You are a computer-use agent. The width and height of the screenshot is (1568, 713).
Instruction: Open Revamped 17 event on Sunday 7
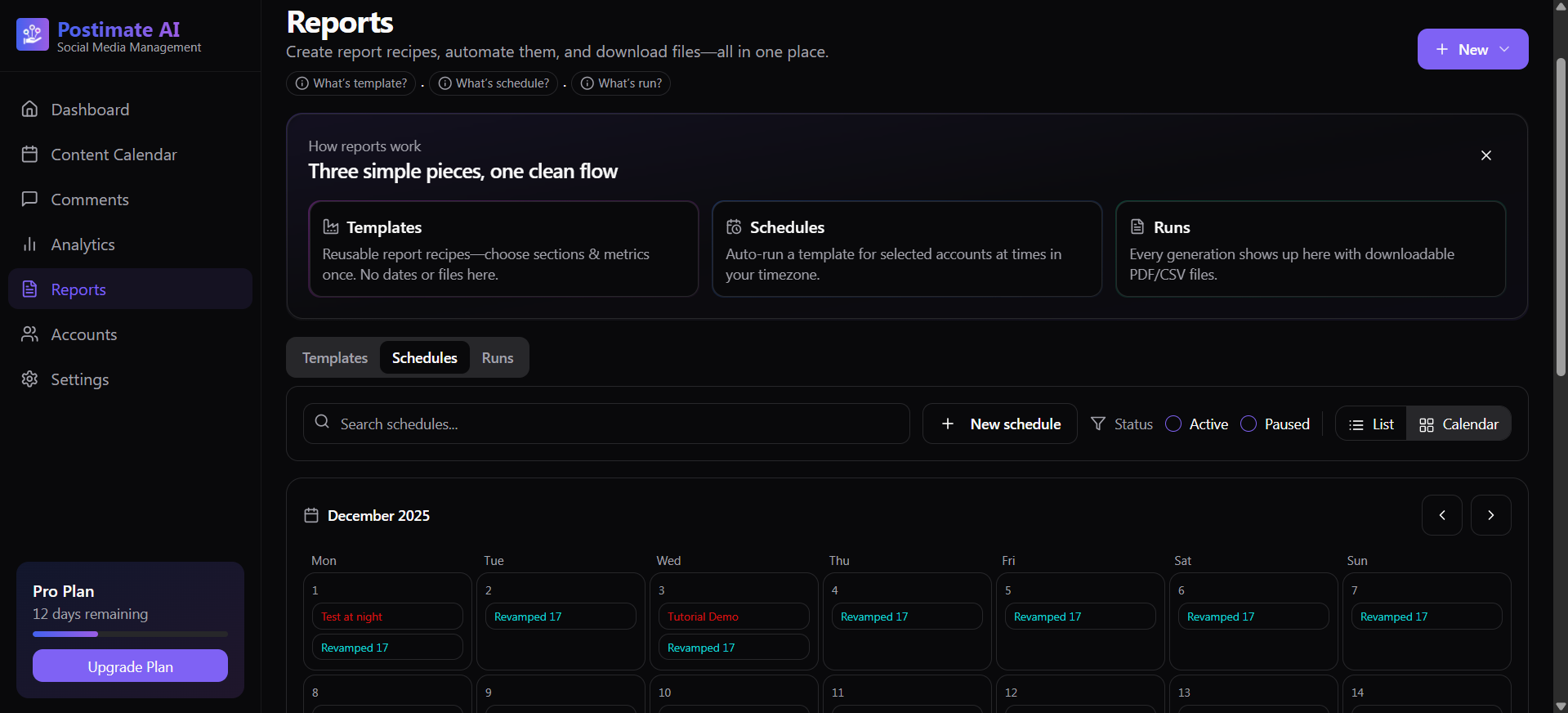pyautogui.click(x=1427, y=617)
